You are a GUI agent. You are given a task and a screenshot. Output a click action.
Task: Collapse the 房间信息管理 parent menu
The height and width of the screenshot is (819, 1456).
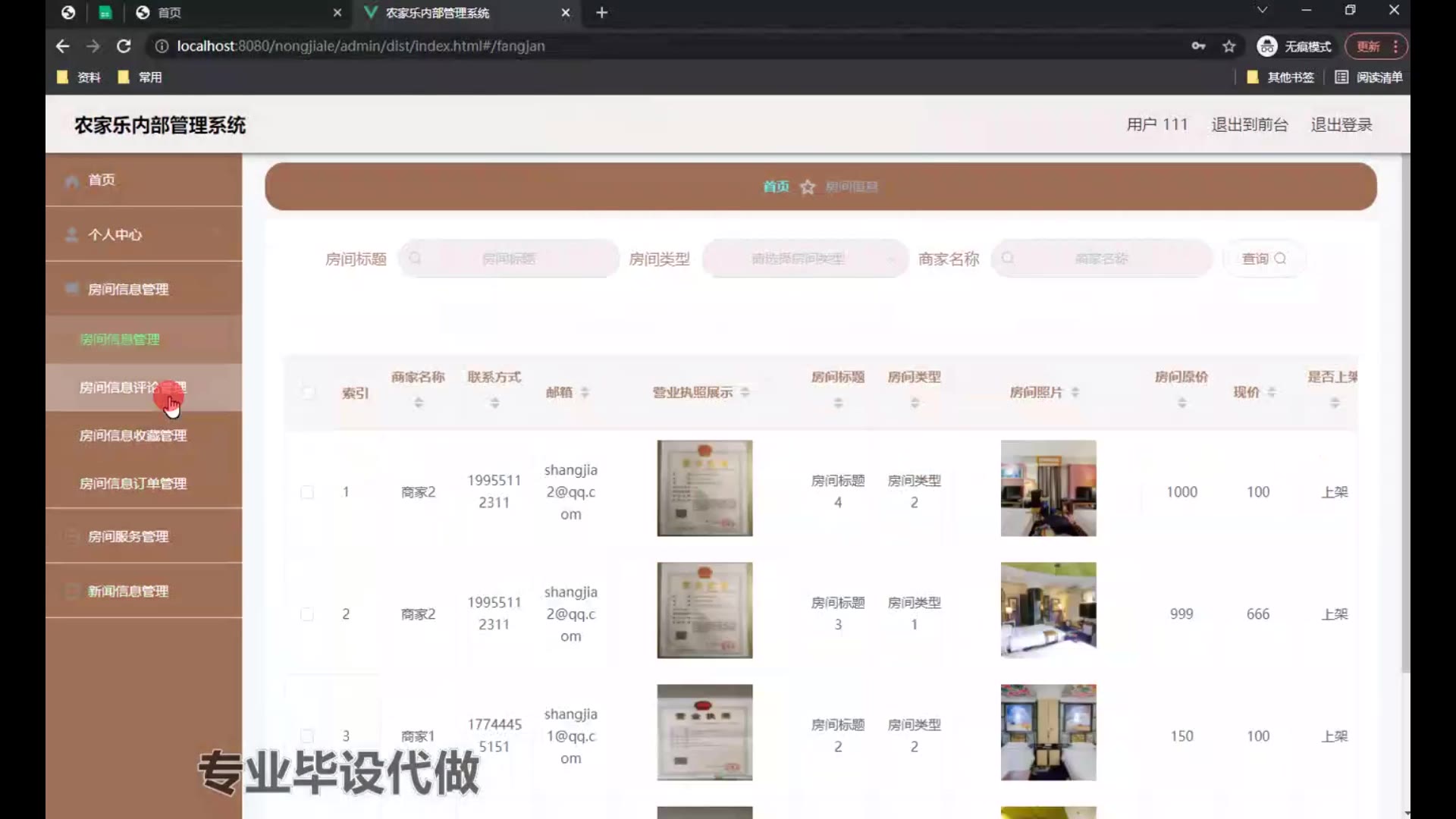144,289
